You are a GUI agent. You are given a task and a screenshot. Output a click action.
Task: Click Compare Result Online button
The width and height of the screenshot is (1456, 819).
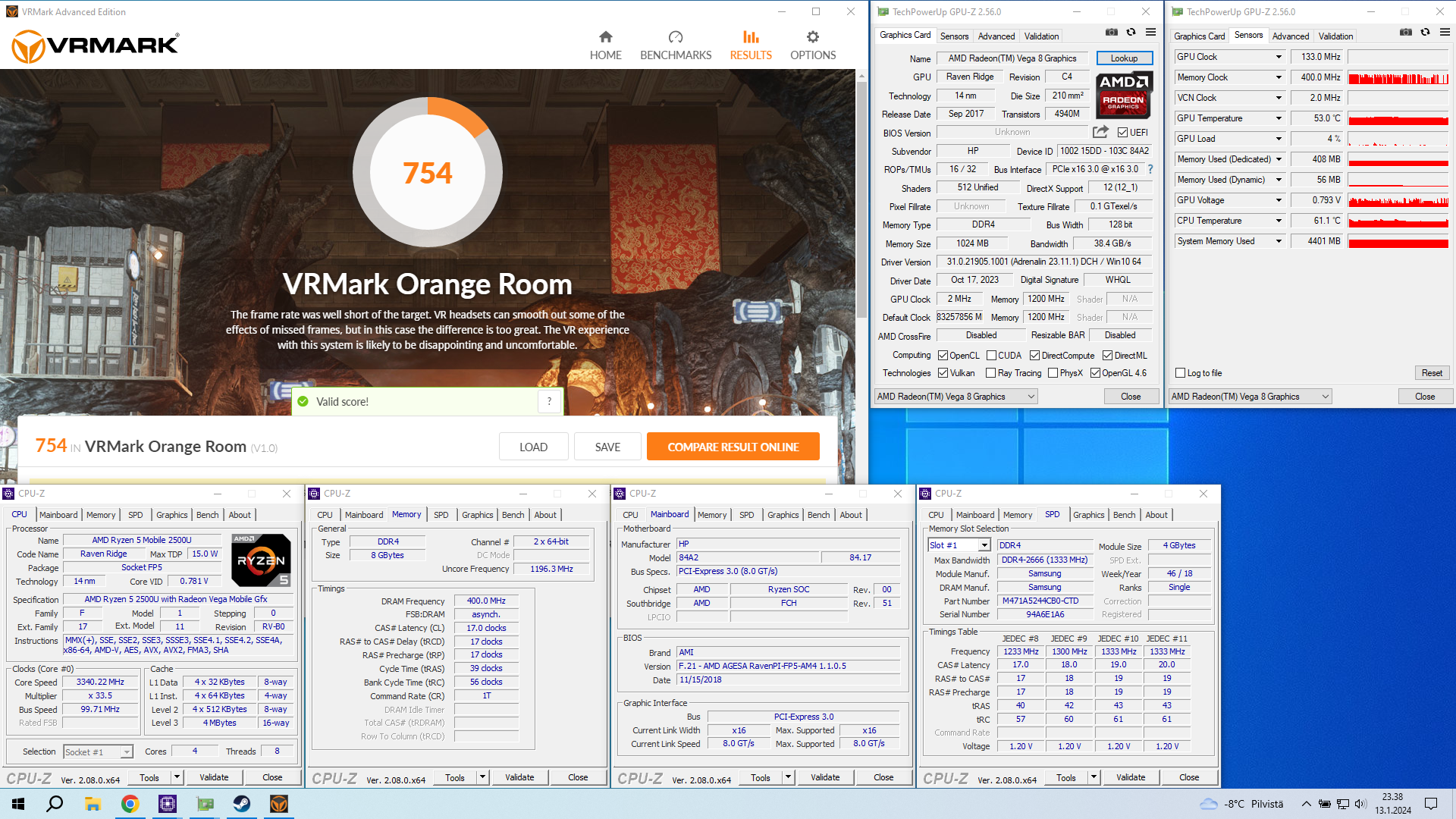pos(733,447)
